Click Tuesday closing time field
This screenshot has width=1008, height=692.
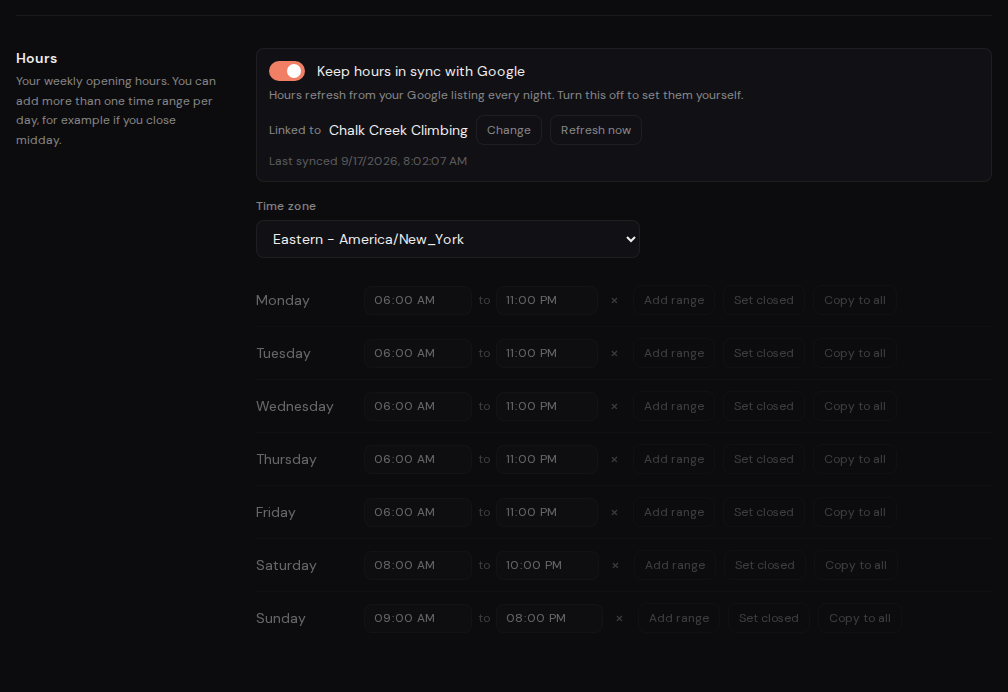coord(546,353)
